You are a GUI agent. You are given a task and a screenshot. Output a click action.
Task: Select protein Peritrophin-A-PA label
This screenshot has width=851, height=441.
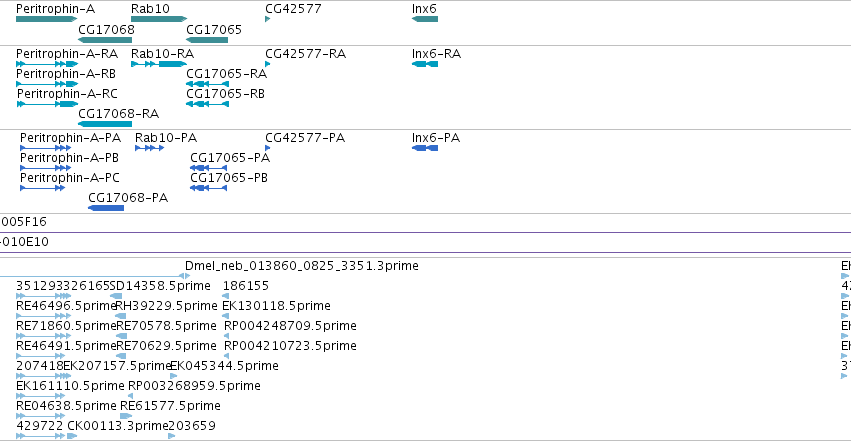[71, 138]
